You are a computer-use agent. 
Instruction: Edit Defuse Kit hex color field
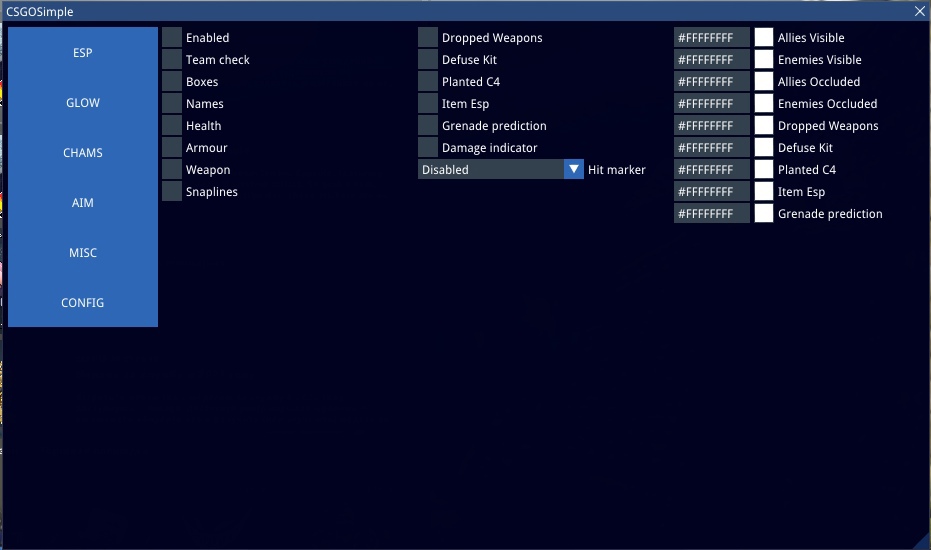(x=712, y=147)
